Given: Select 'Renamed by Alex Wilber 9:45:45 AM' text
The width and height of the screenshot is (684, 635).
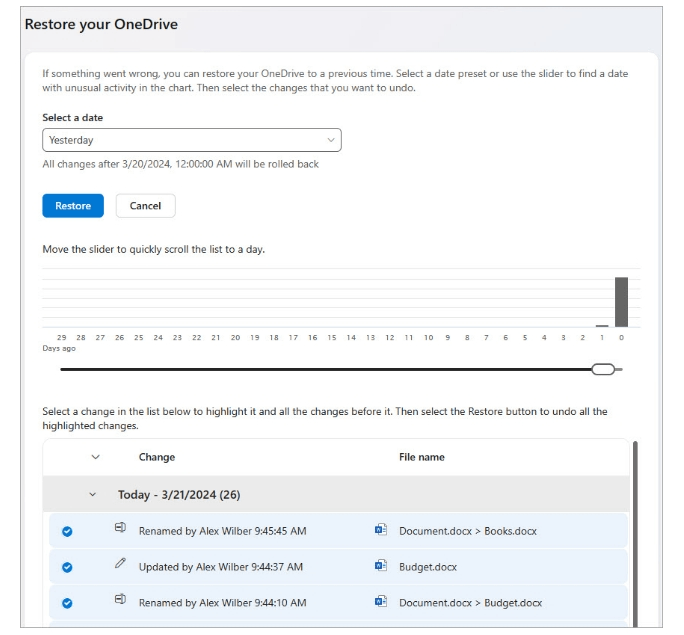Looking at the screenshot, I should (222, 531).
